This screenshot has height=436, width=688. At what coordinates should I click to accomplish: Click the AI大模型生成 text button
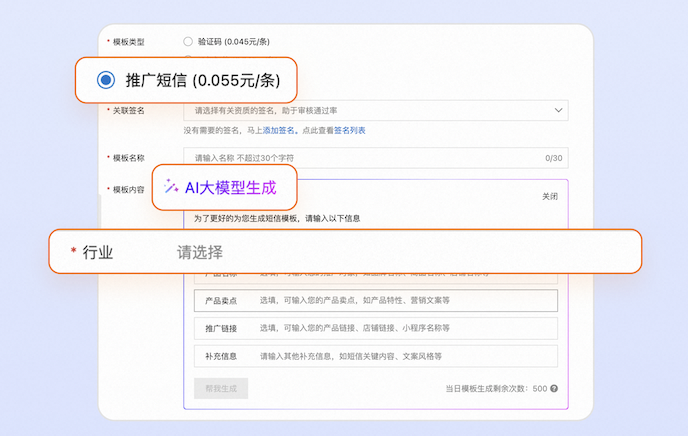230,188
